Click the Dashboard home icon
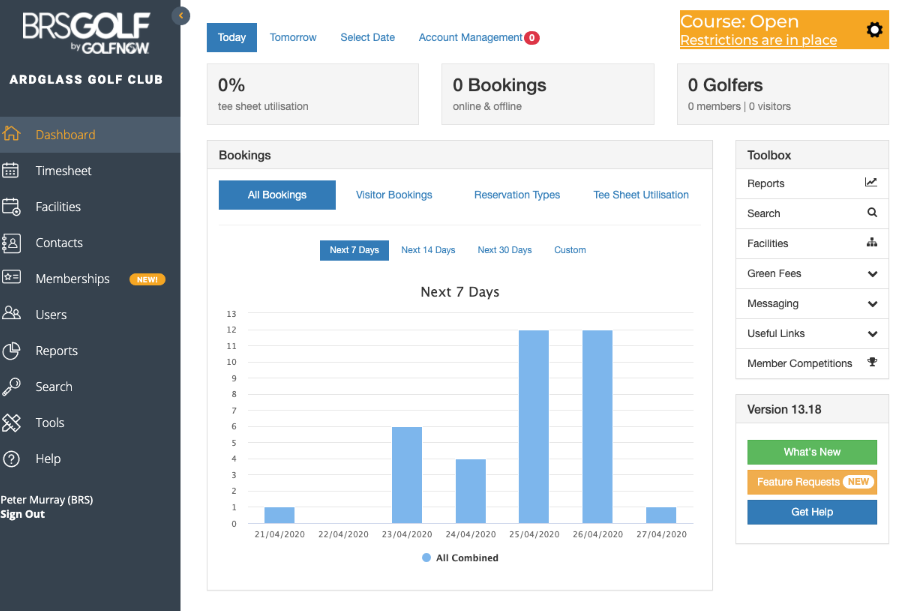The image size is (899, 611). 11,134
